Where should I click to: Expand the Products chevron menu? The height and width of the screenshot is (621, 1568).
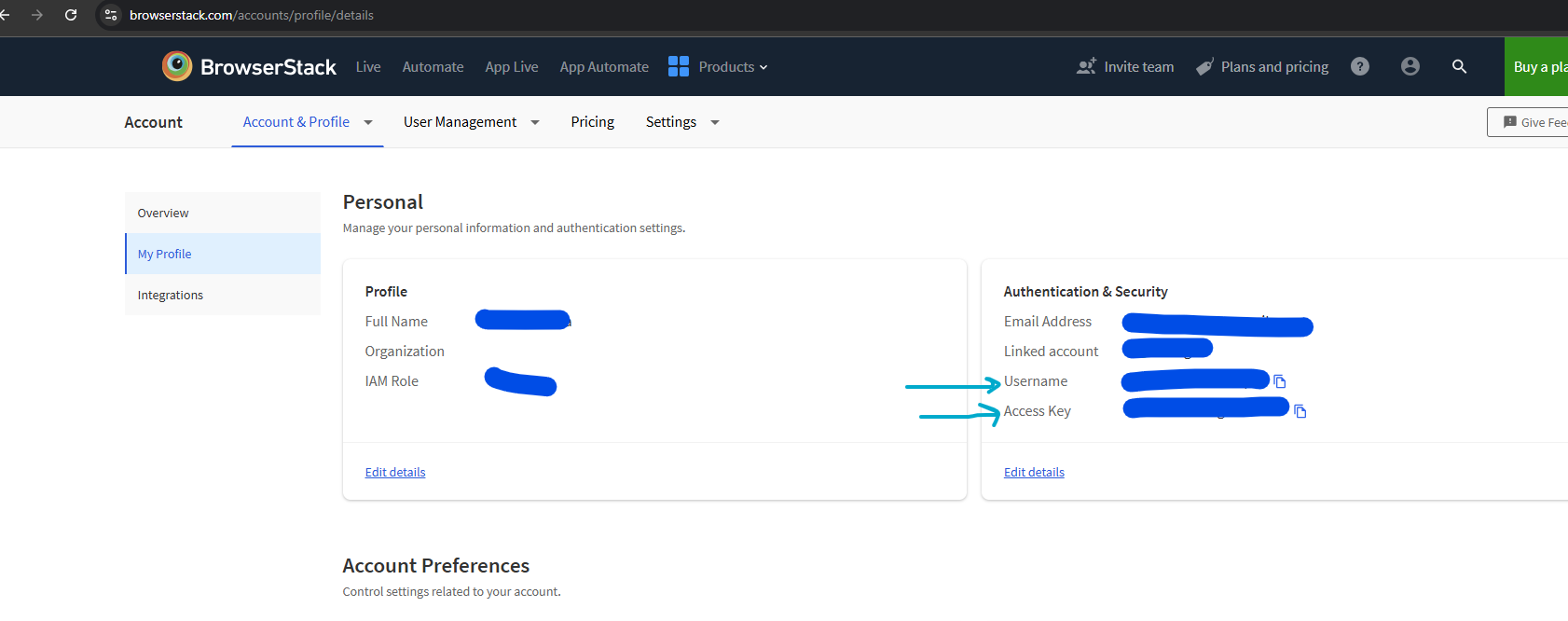[763, 67]
